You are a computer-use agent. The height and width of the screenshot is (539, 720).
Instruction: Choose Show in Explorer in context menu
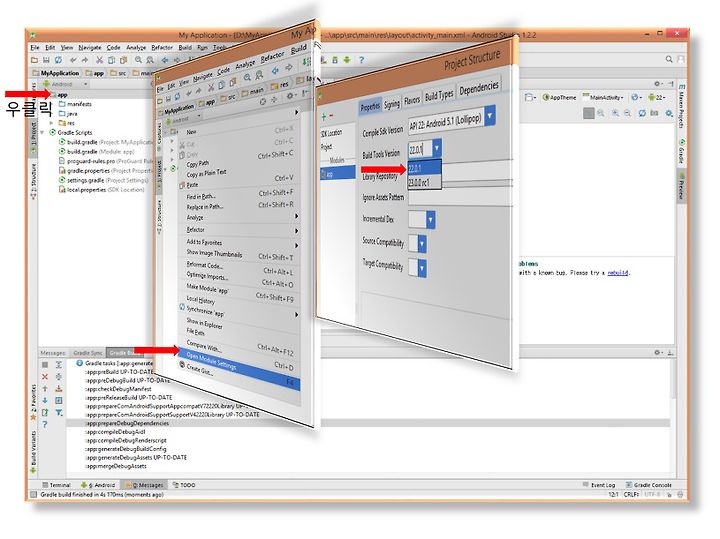click(x=204, y=323)
